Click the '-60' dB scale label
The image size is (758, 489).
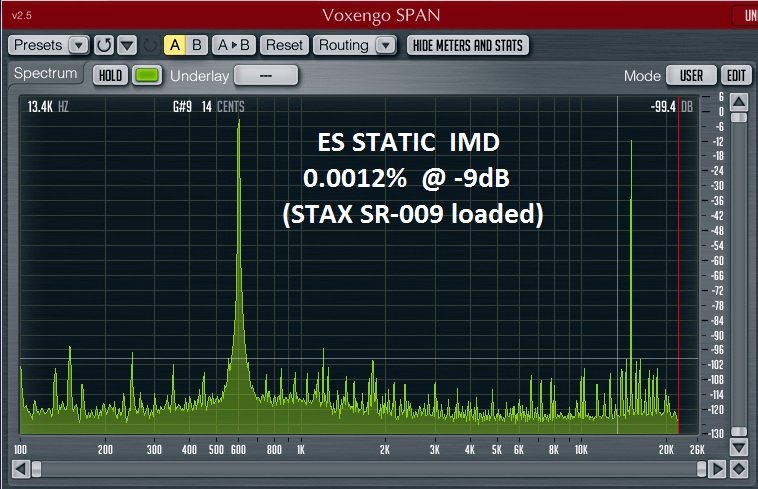[x=717, y=261]
